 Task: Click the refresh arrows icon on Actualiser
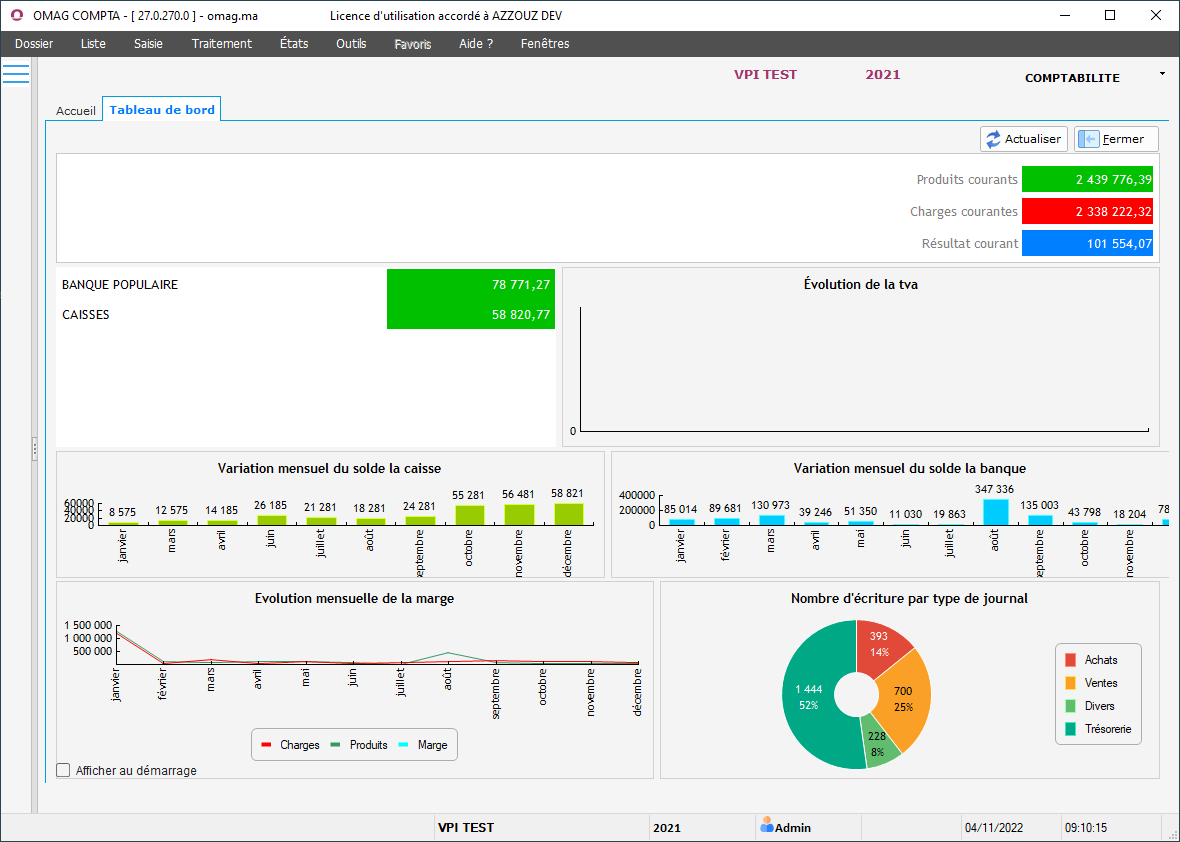(x=993, y=140)
